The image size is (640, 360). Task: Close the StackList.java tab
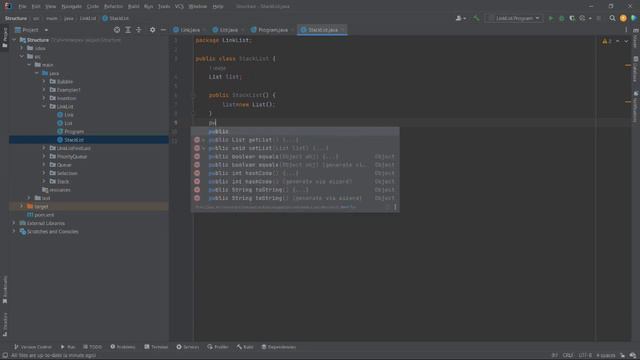(342, 30)
